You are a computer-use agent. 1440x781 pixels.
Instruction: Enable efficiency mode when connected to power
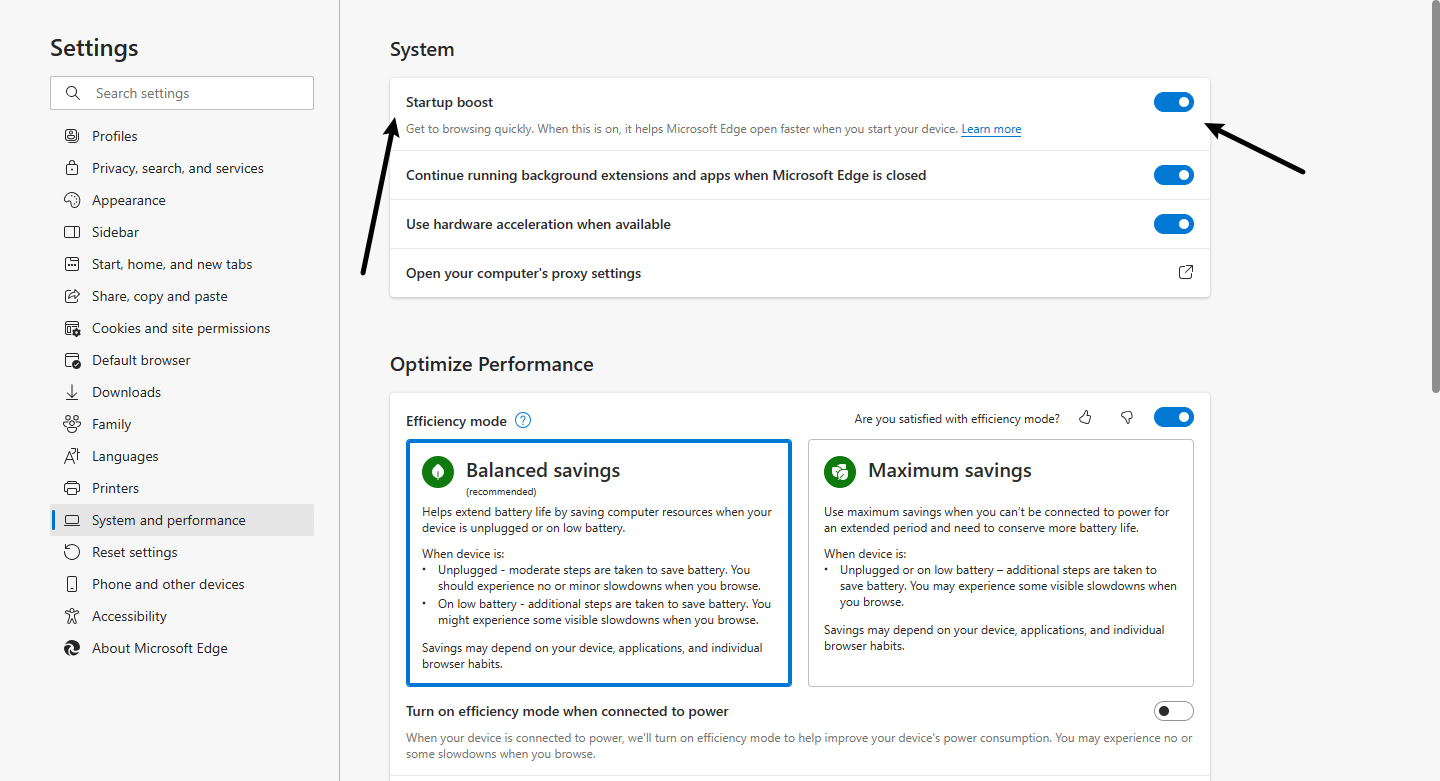click(x=1174, y=711)
